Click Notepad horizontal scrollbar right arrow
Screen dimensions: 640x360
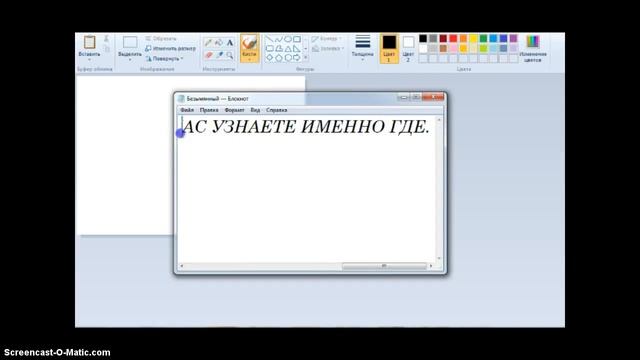[x=431, y=266]
